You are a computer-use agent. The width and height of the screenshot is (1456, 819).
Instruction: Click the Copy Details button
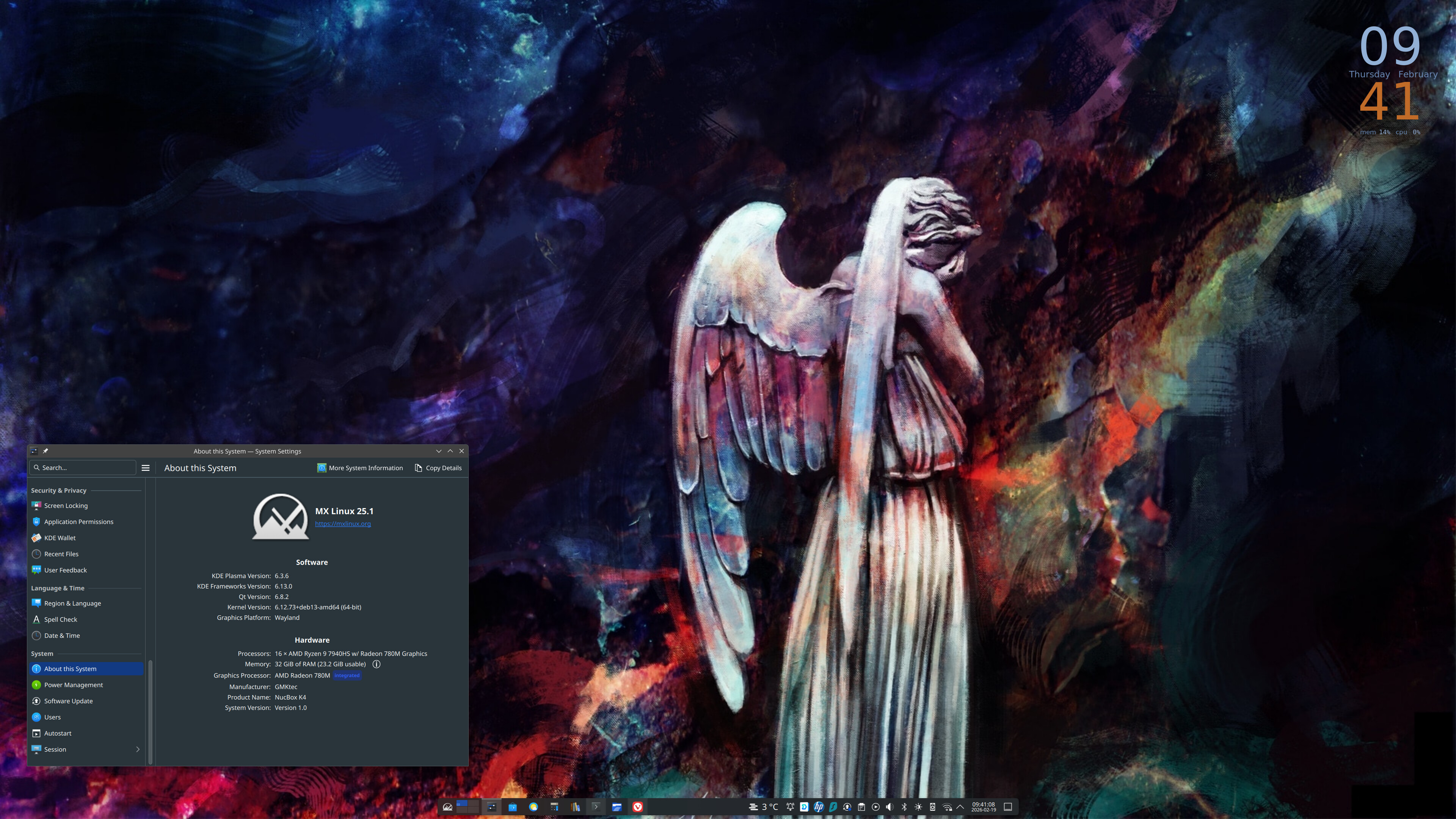438,468
